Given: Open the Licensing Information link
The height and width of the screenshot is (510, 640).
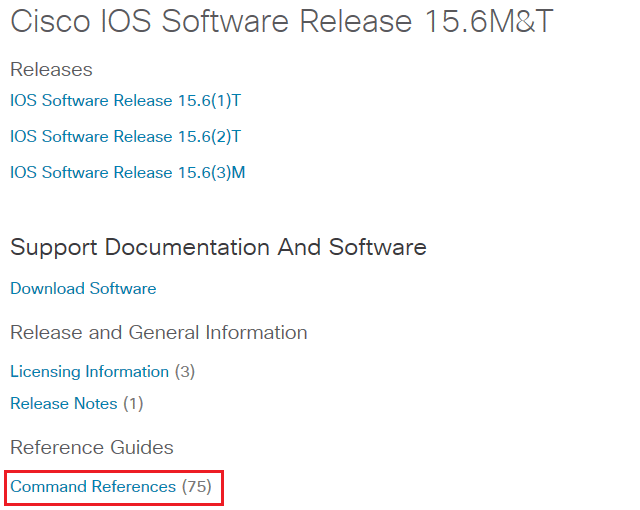Looking at the screenshot, I should [89, 372].
